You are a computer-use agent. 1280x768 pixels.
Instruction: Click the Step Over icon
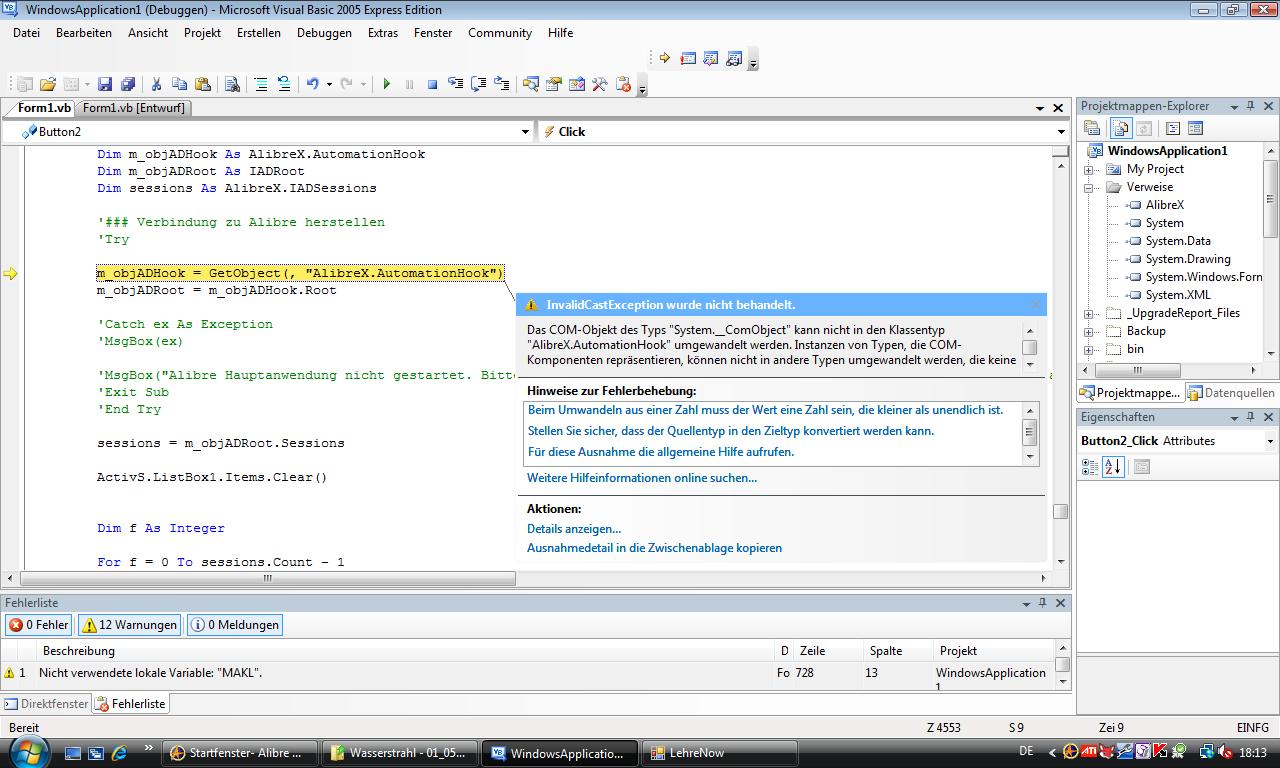point(478,85)
